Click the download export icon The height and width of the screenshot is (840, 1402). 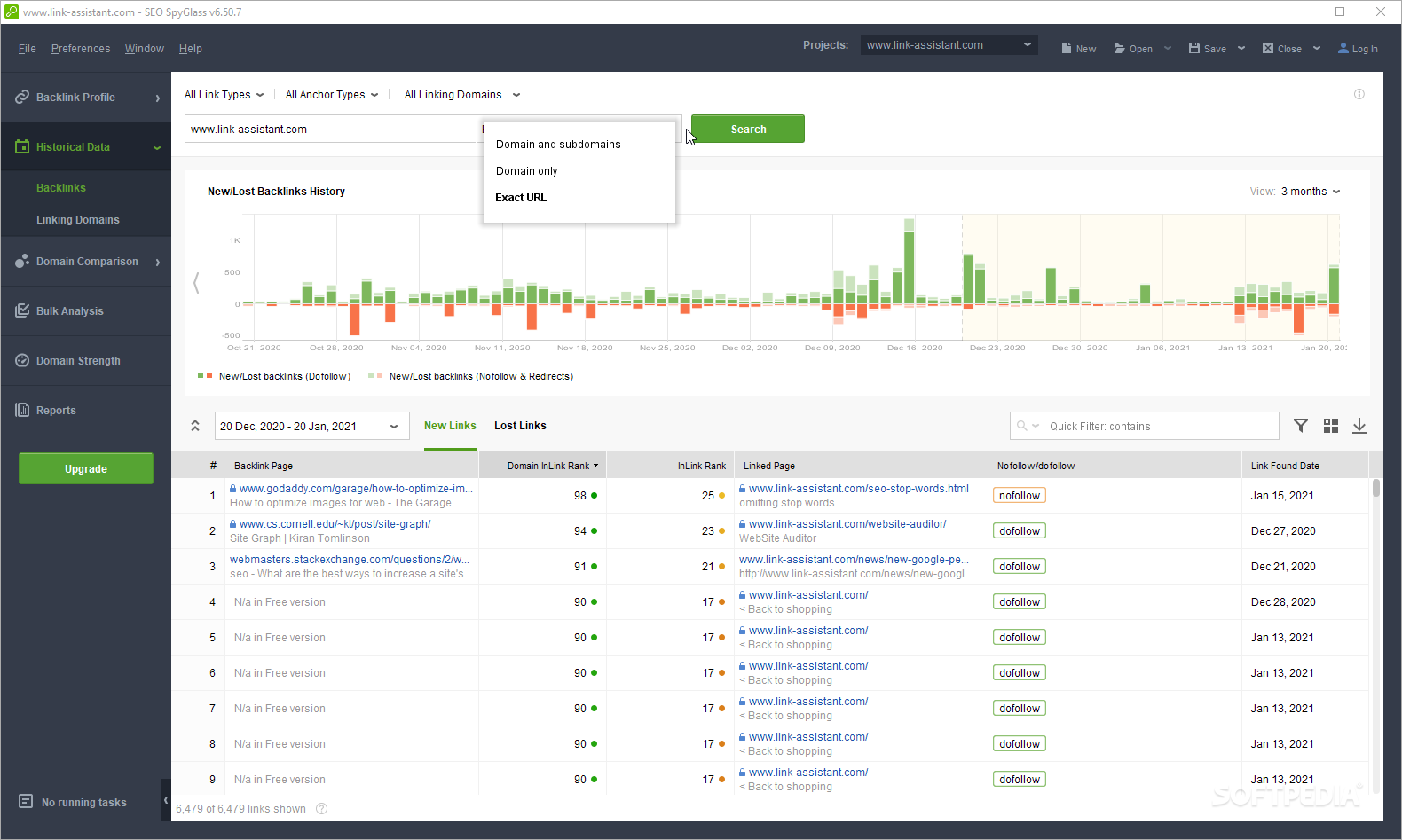(1359, 426)
